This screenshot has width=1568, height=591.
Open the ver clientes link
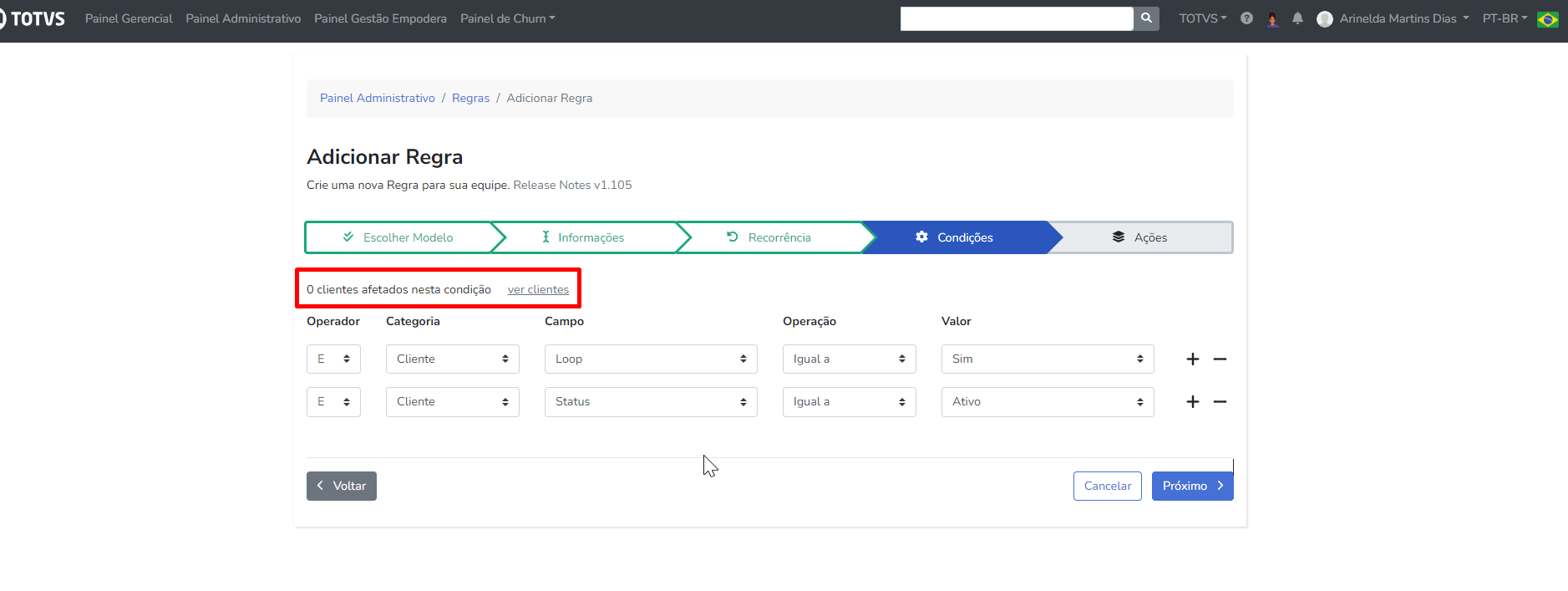(x=538, y=290)
